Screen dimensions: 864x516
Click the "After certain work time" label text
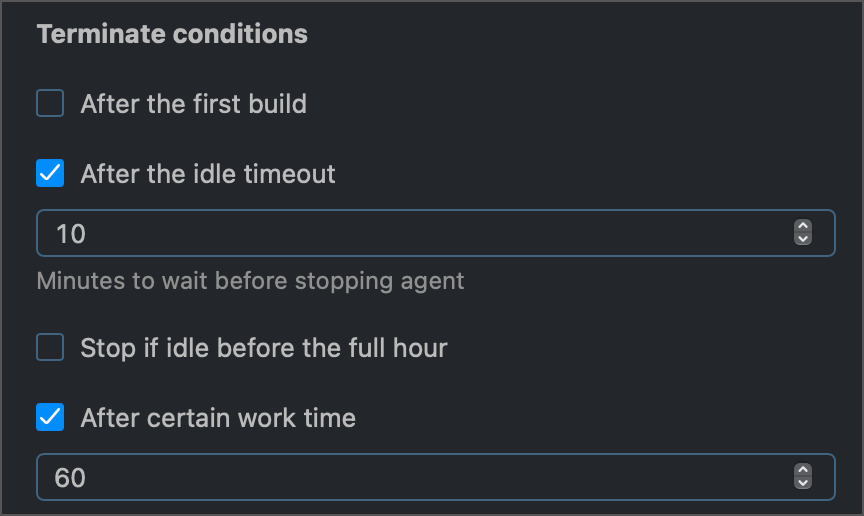[x=218, y=417]
